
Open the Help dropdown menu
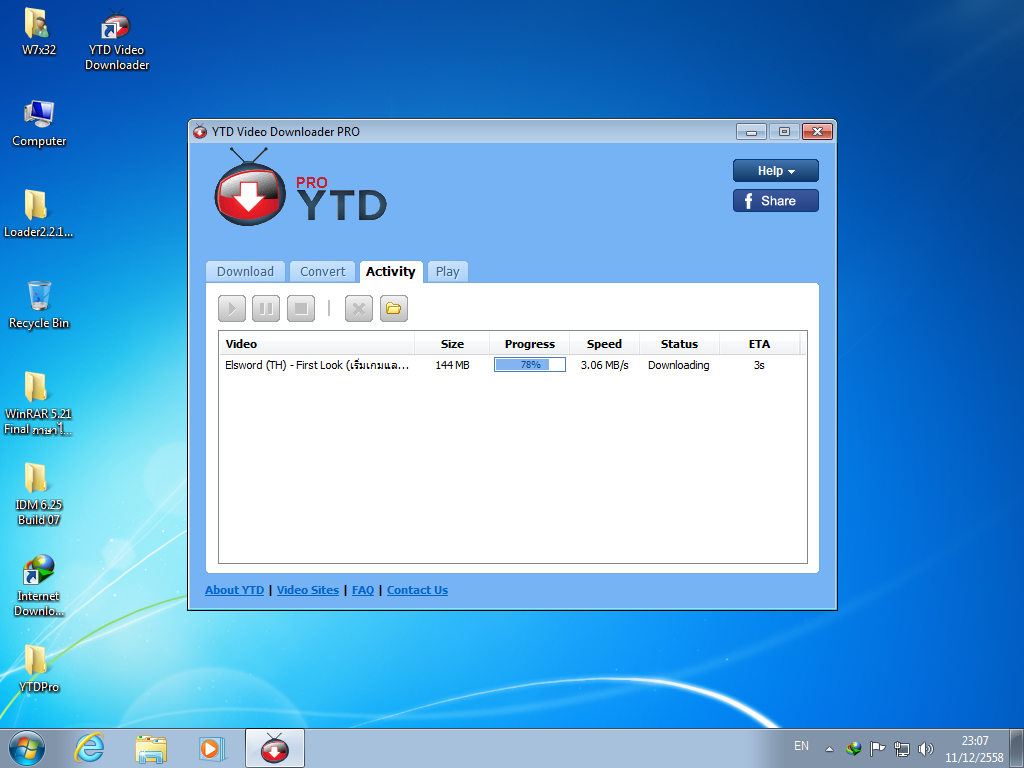[775, 170]
